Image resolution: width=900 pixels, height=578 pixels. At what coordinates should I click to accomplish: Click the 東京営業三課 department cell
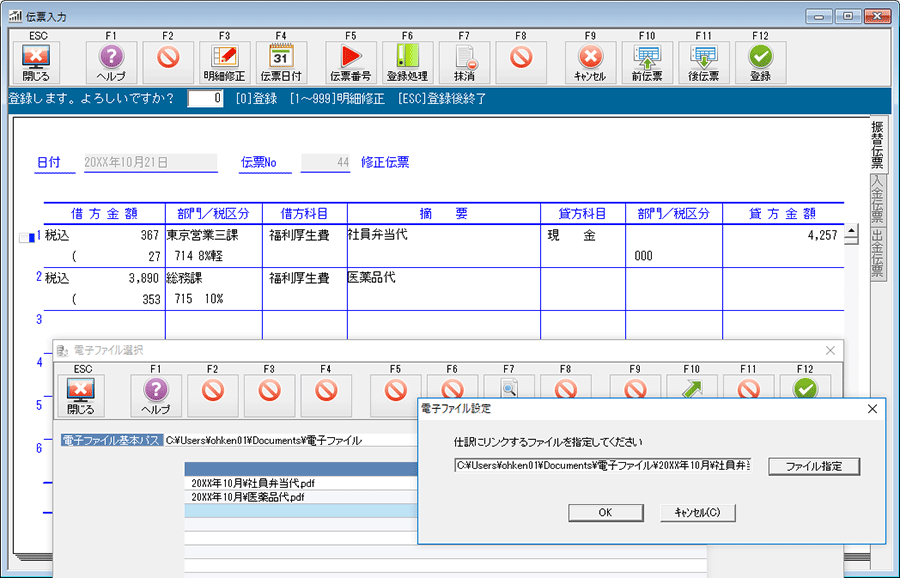point(202,235)
